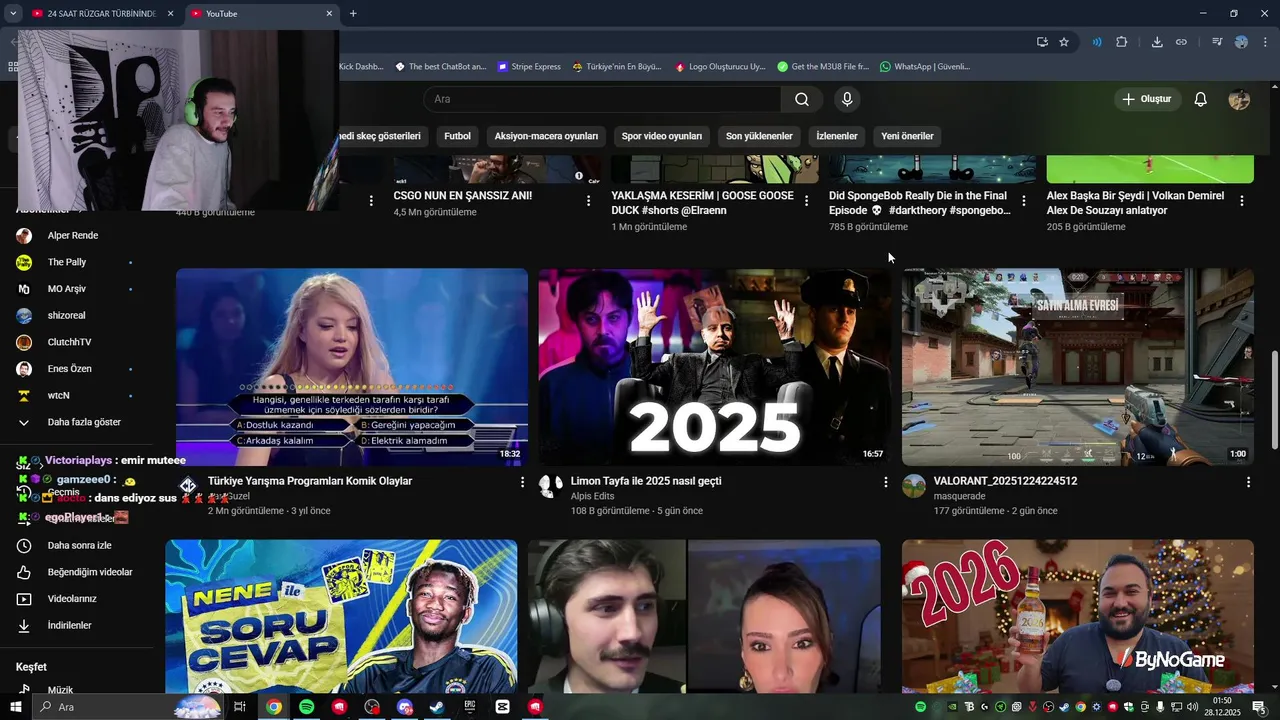The width and height of the screenshot is (1280, 720).
Task: Open Task View on the taskbar
Action: coord(240,707)
